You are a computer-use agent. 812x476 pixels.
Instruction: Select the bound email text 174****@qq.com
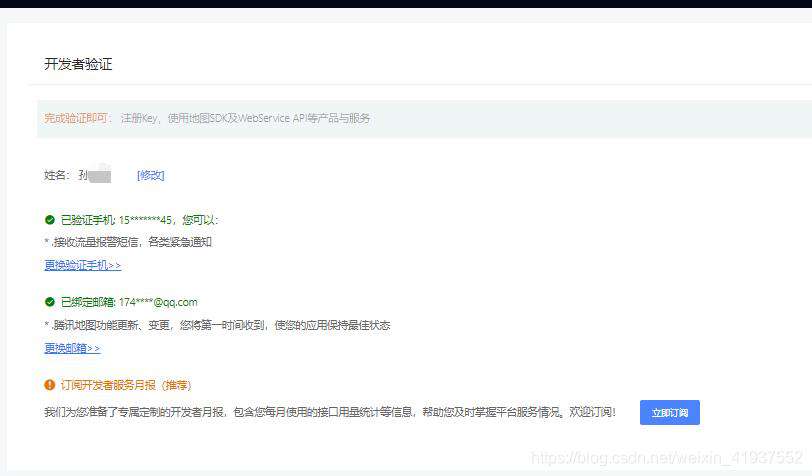[x=158, y=302]
